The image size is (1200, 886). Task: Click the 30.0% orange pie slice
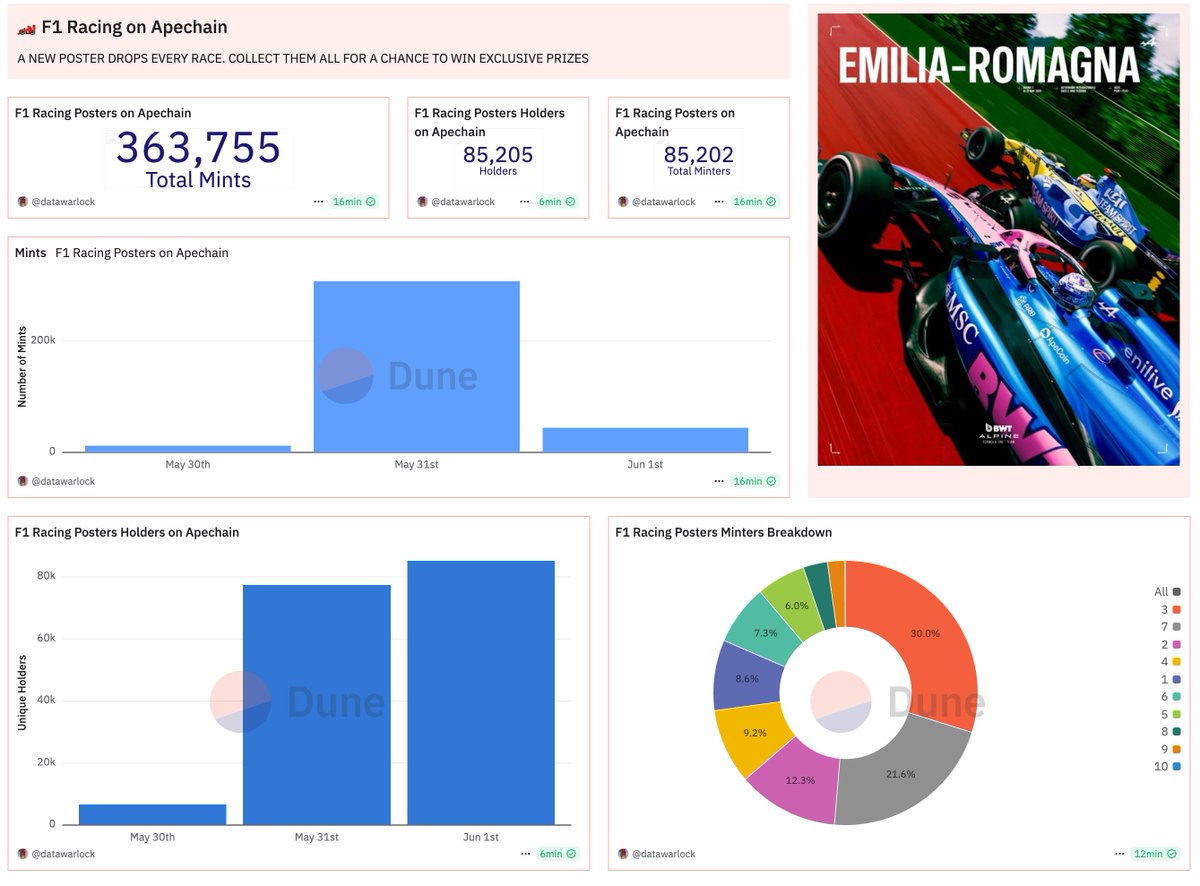[925, 633]
